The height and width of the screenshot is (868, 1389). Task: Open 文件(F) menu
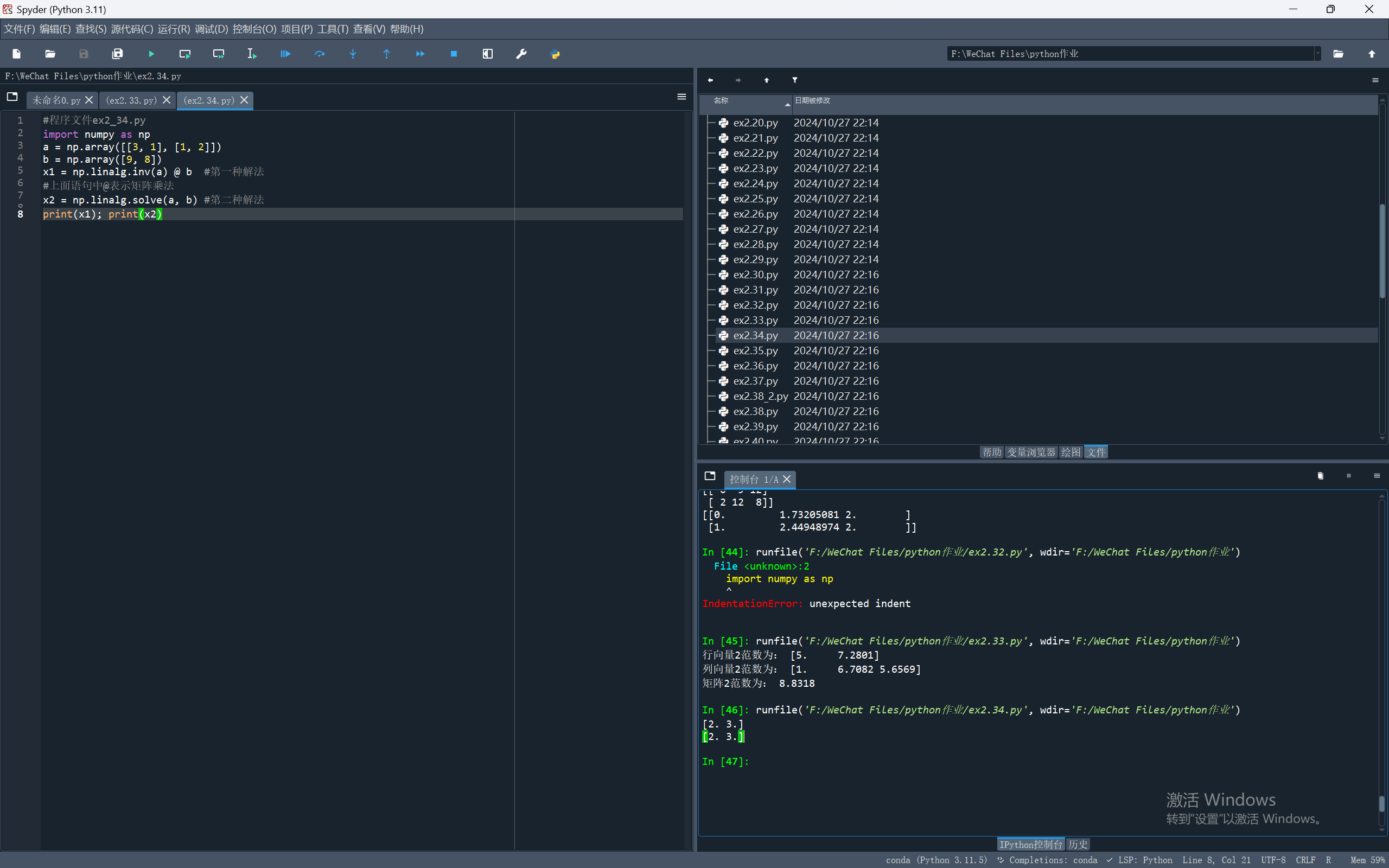coord(20,29)
